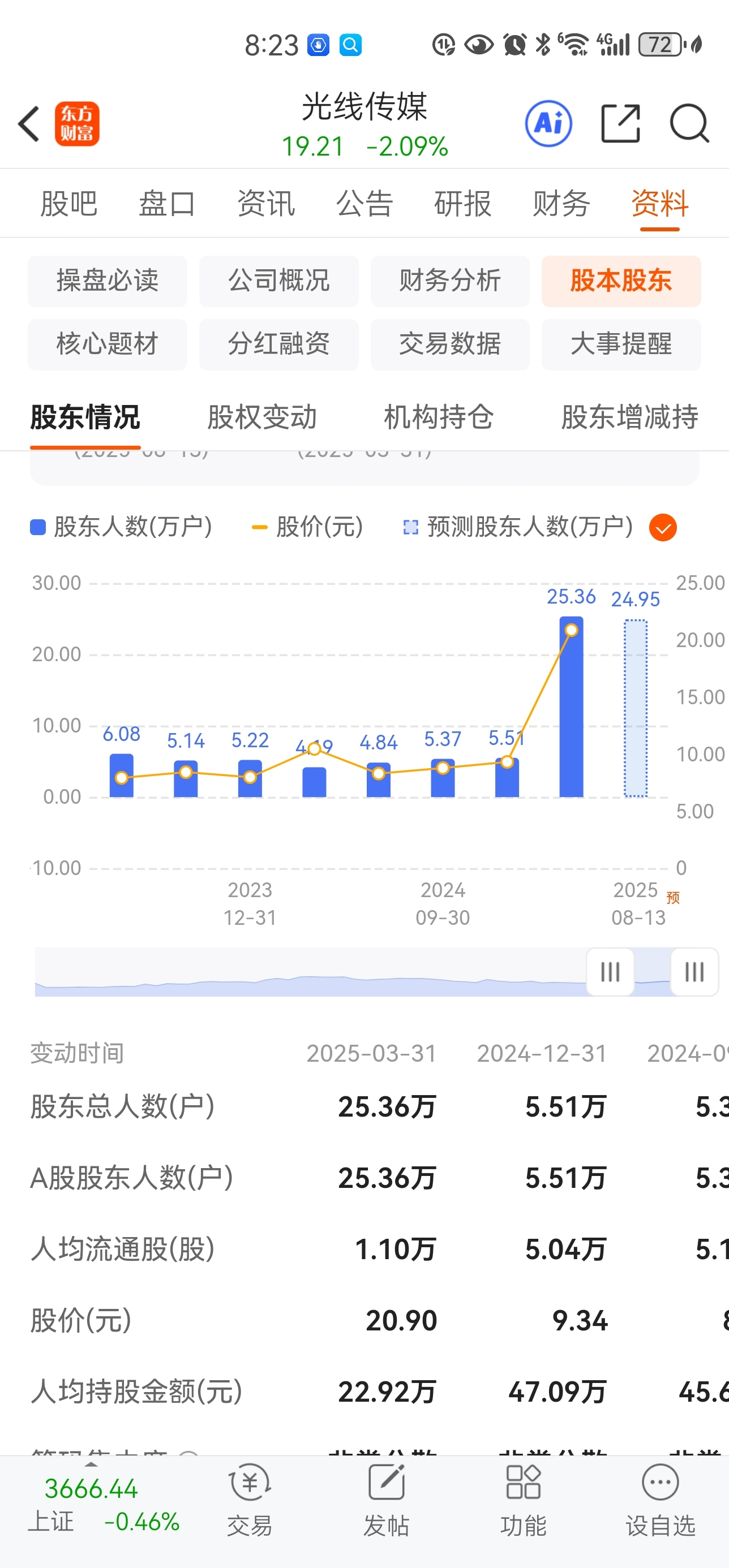Tap the 2024-12-31 column header
729x1568 pixels.
tap(542, 1053)
